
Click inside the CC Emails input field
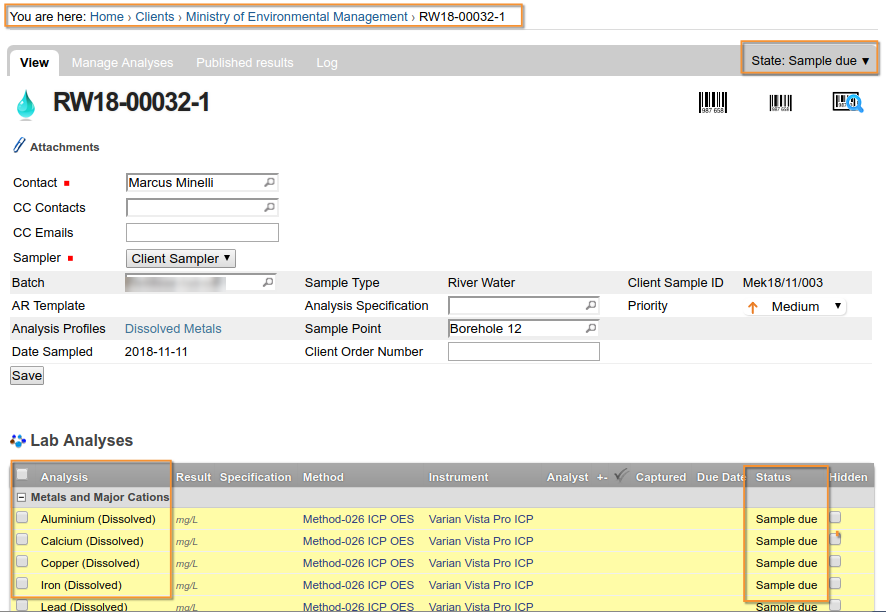200,232
